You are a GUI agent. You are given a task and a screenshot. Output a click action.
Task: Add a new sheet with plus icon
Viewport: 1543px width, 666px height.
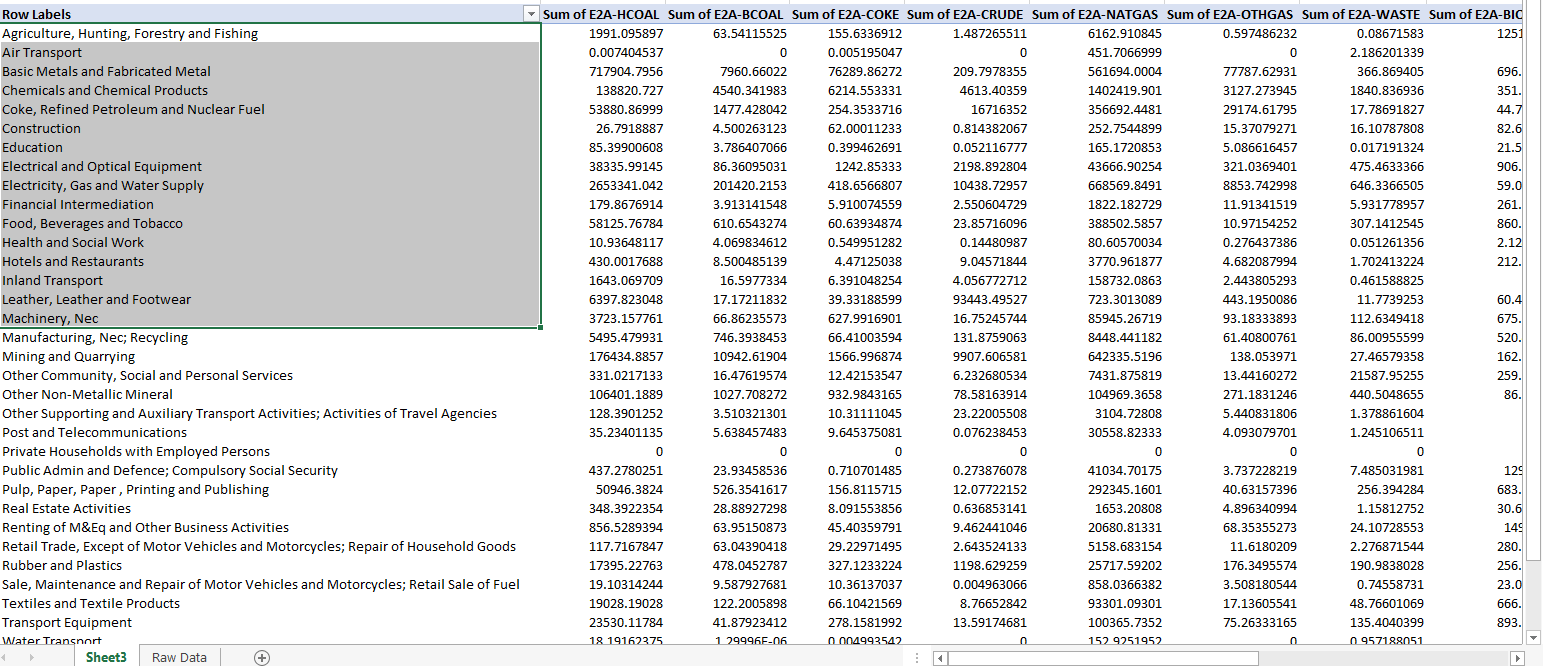(262, 657)
